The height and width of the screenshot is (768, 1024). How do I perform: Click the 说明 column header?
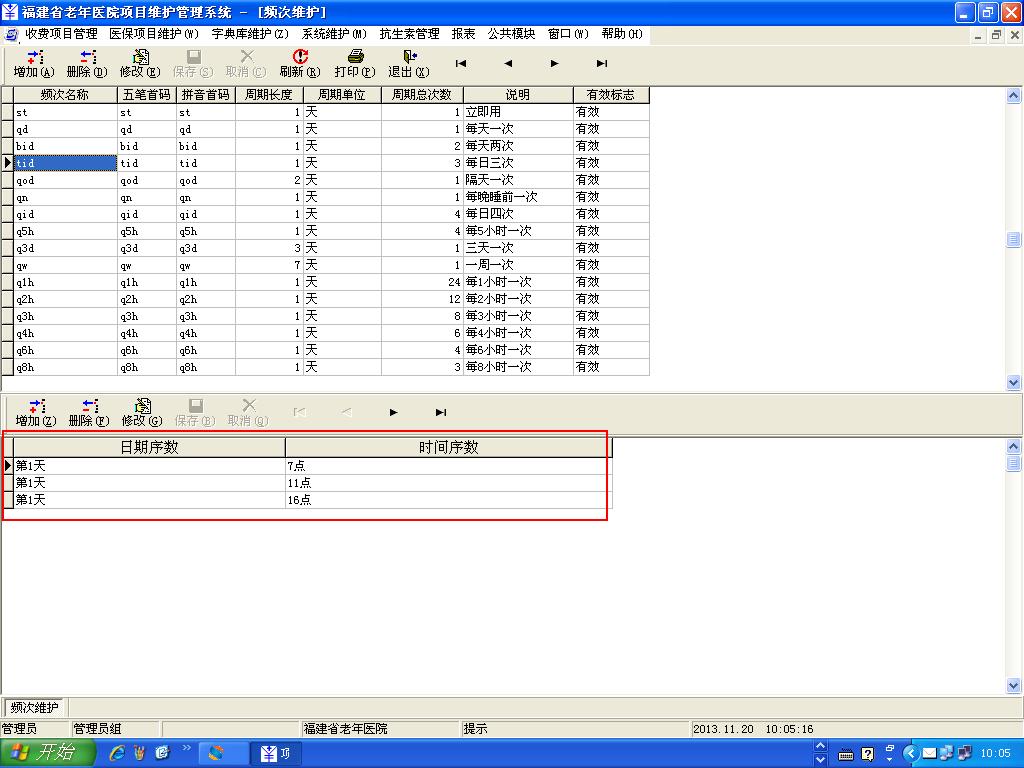tap(518, 95)
